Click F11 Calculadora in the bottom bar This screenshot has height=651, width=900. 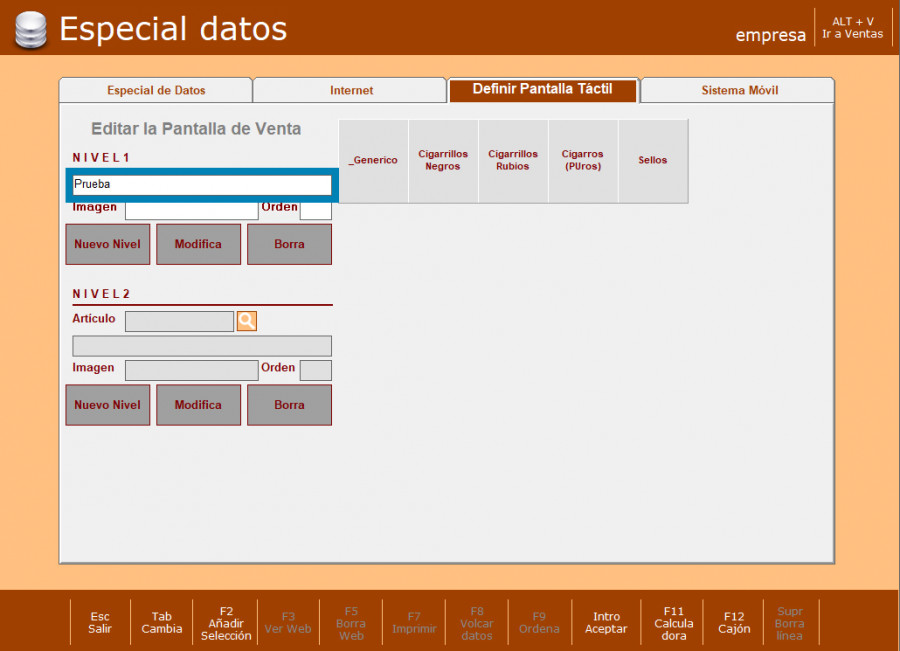(674, 623)
